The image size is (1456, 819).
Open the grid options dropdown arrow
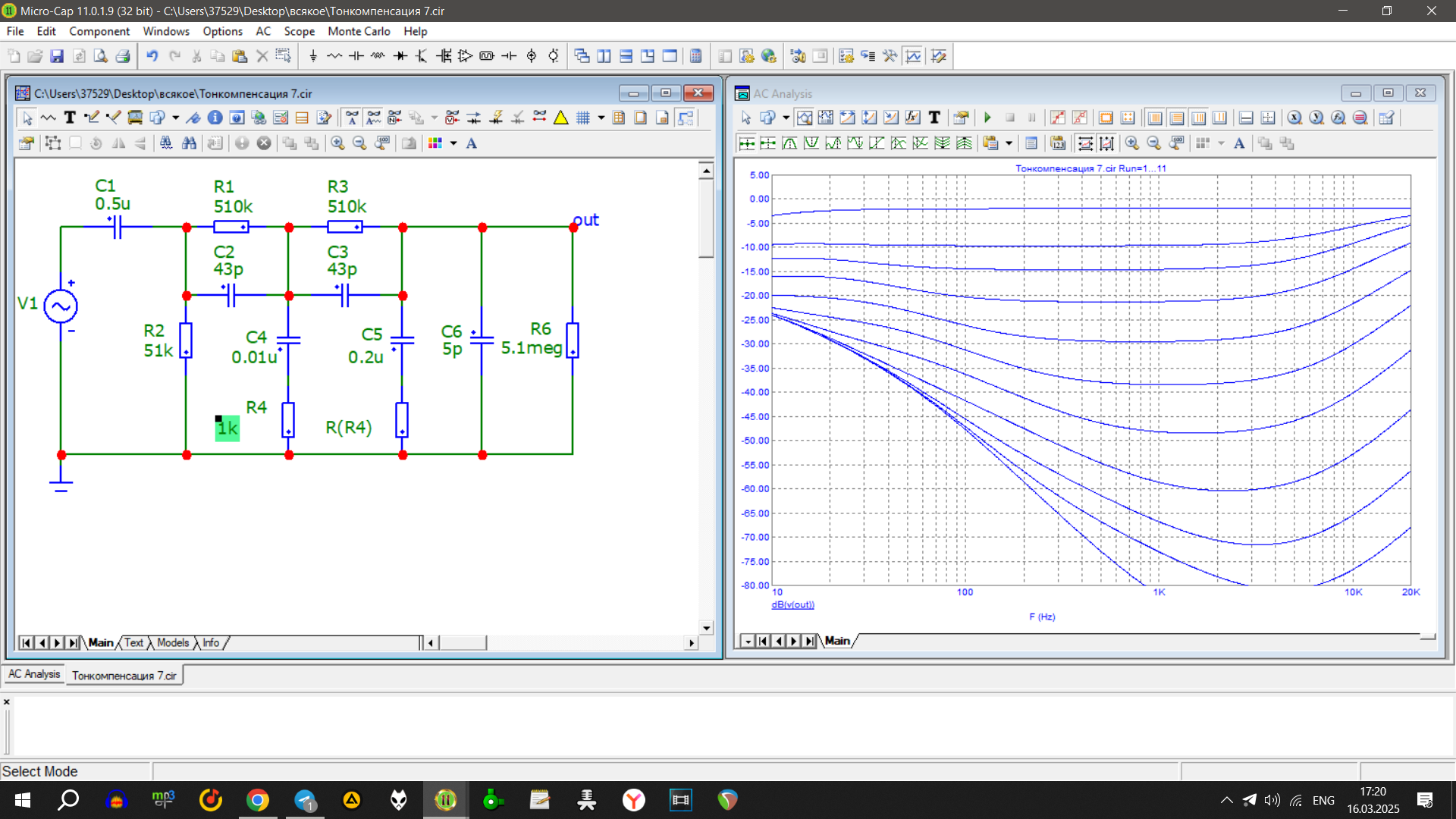[601, 118]
